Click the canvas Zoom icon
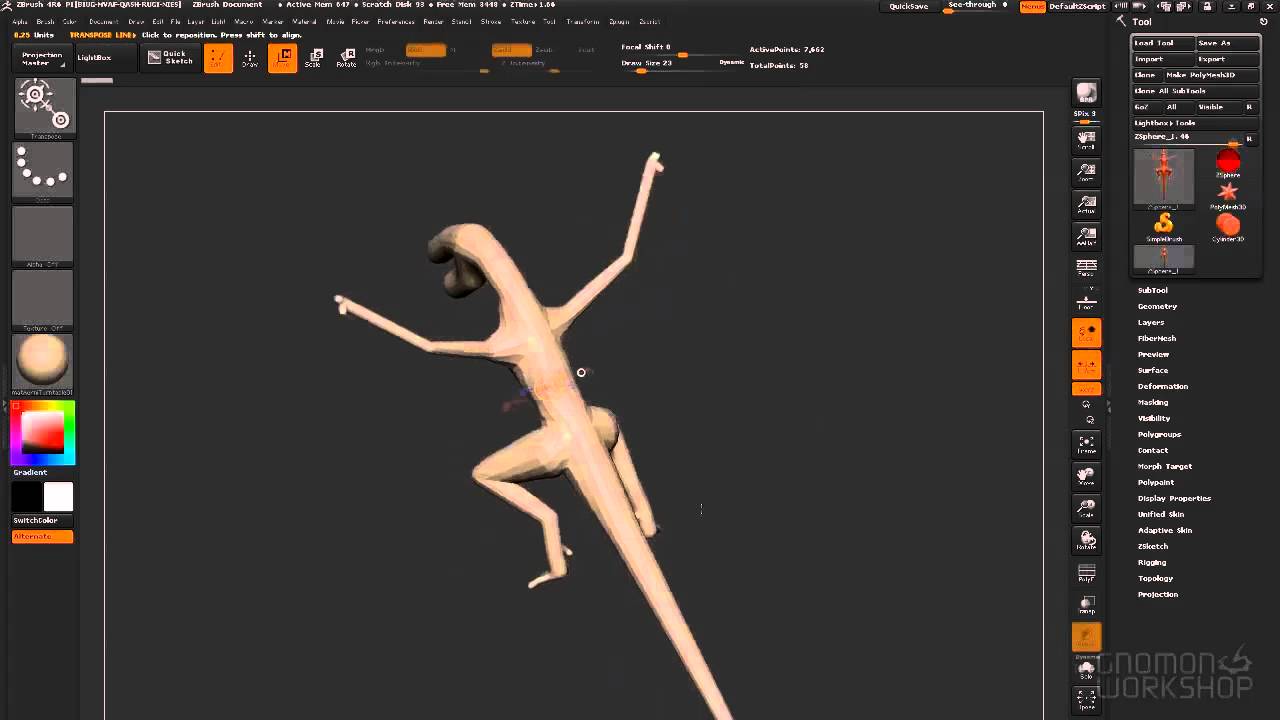Image resolution: width=1280 pixels, height=720 pixels. coord(1086,172)
